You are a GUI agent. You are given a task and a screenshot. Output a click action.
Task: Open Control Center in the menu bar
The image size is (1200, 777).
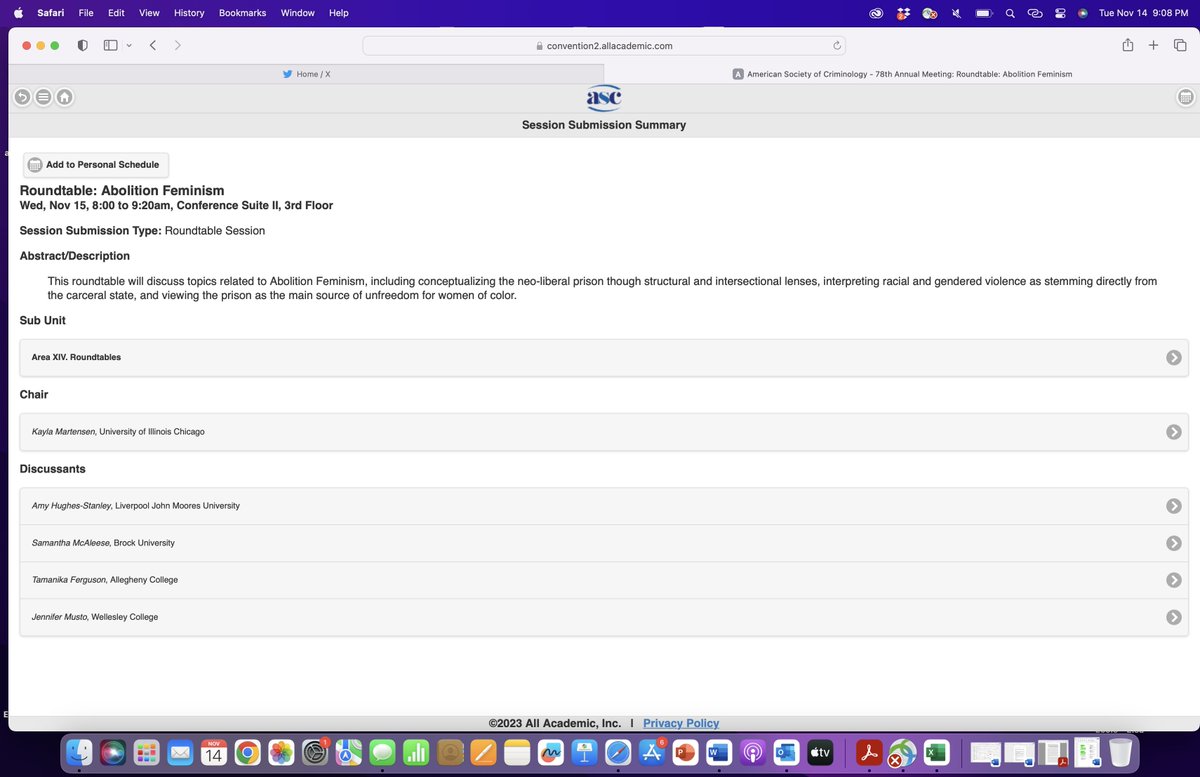click(x=1060, y=13)
